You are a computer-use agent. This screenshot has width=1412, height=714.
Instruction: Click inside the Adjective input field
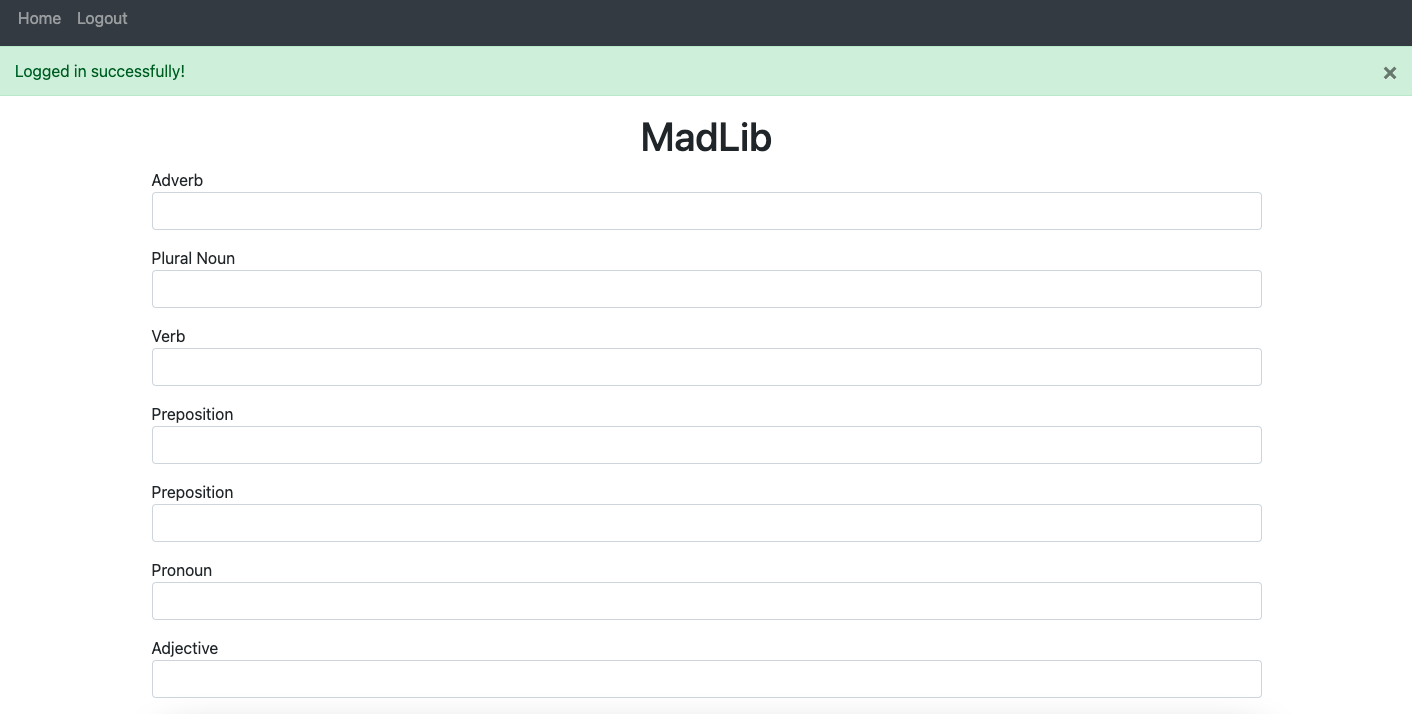coord(706,679)
